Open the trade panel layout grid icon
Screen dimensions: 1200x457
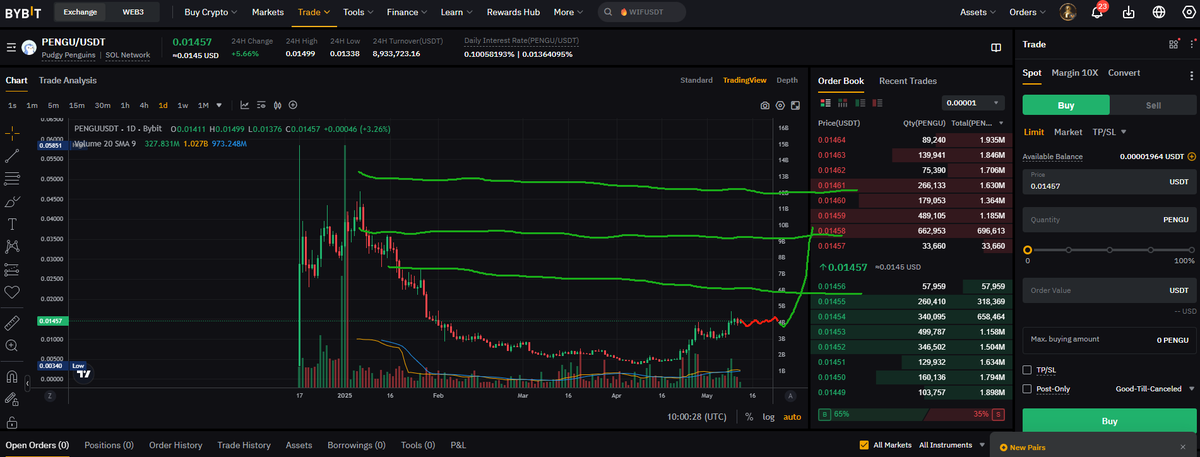(x=1174, y=44)
